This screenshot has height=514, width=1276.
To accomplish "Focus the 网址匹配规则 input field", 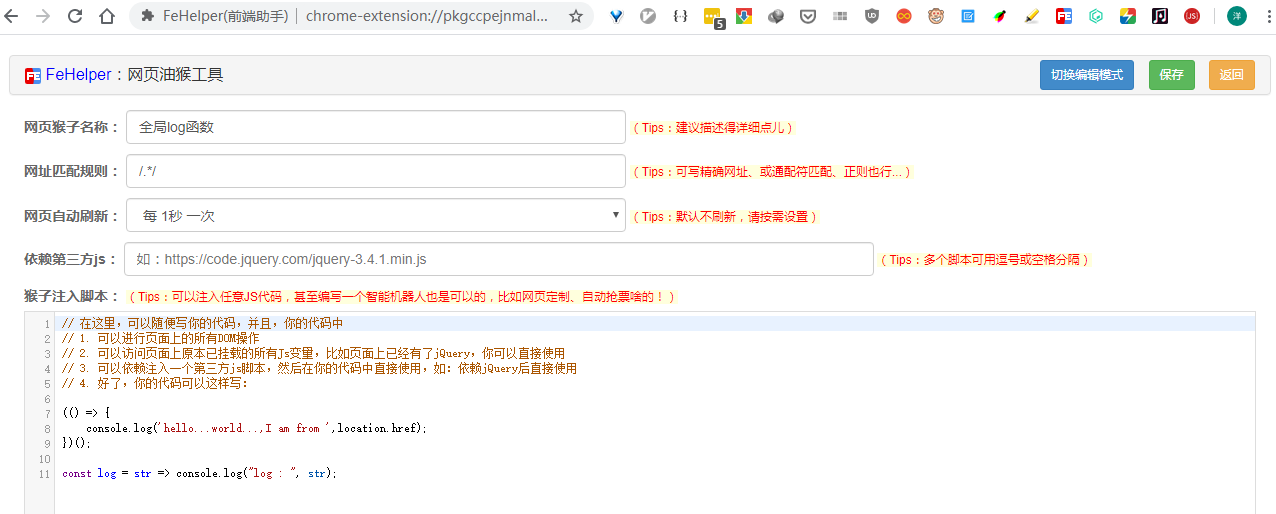I will [375, 171].
